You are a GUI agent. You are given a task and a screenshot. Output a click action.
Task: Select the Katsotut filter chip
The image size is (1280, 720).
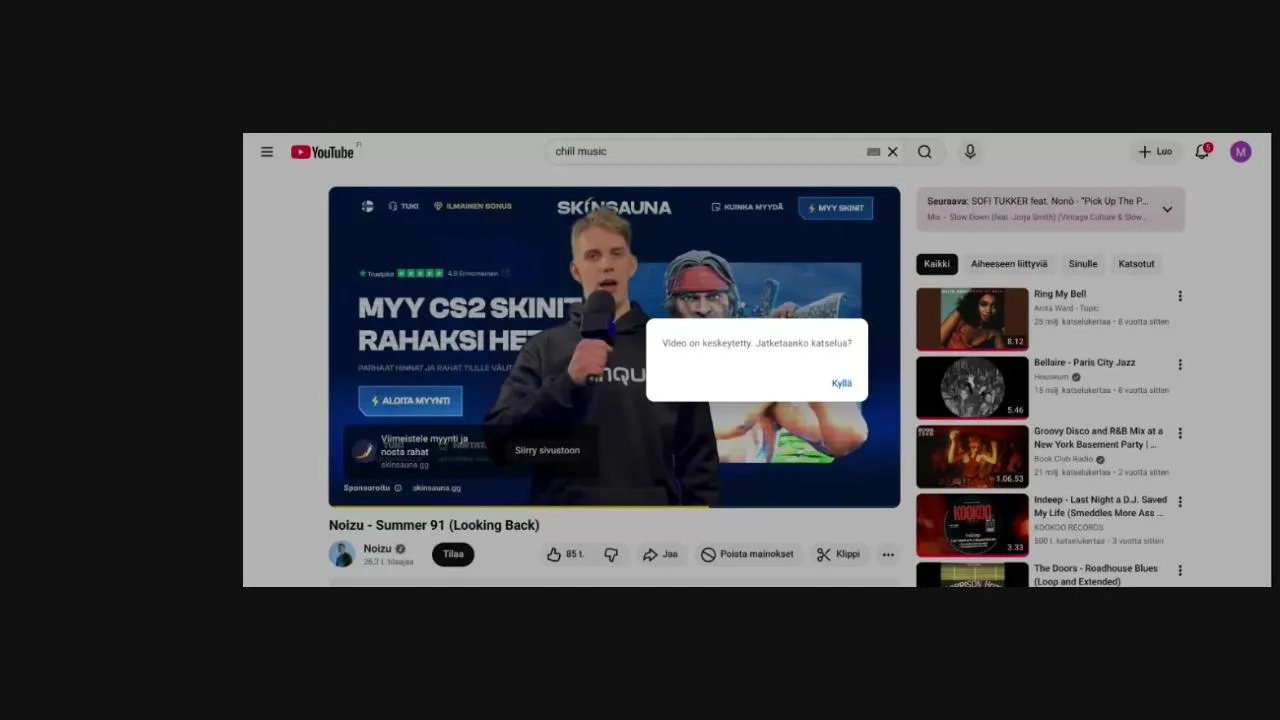pyautogui.click(x=1136, y=264)
